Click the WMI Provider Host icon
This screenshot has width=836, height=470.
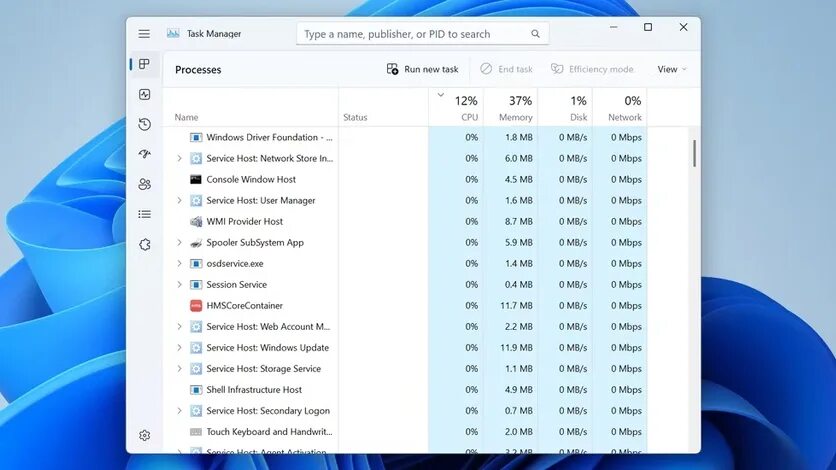pyautogui.click(x=196, y=222)
